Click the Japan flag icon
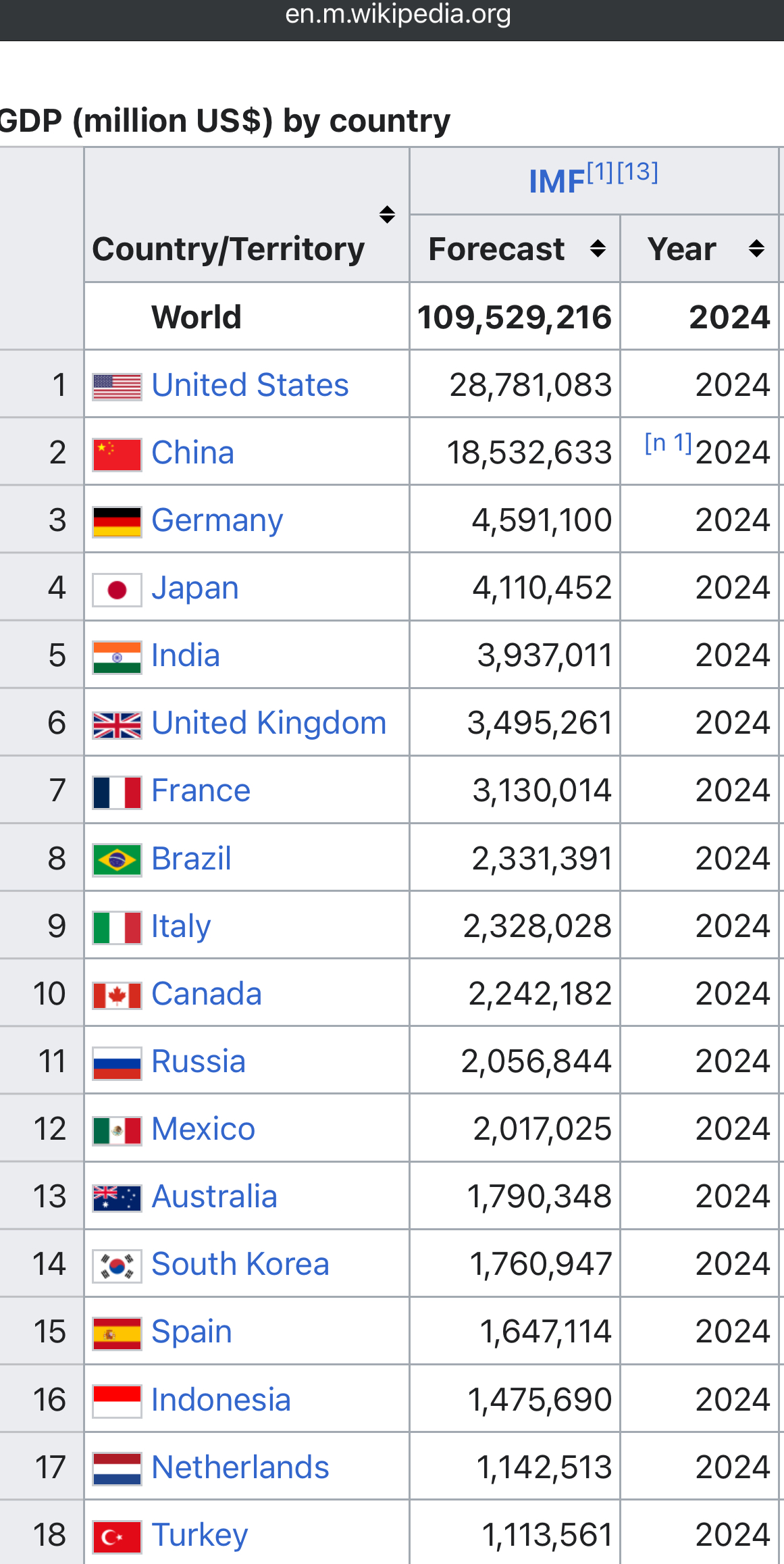 (117, 590)
